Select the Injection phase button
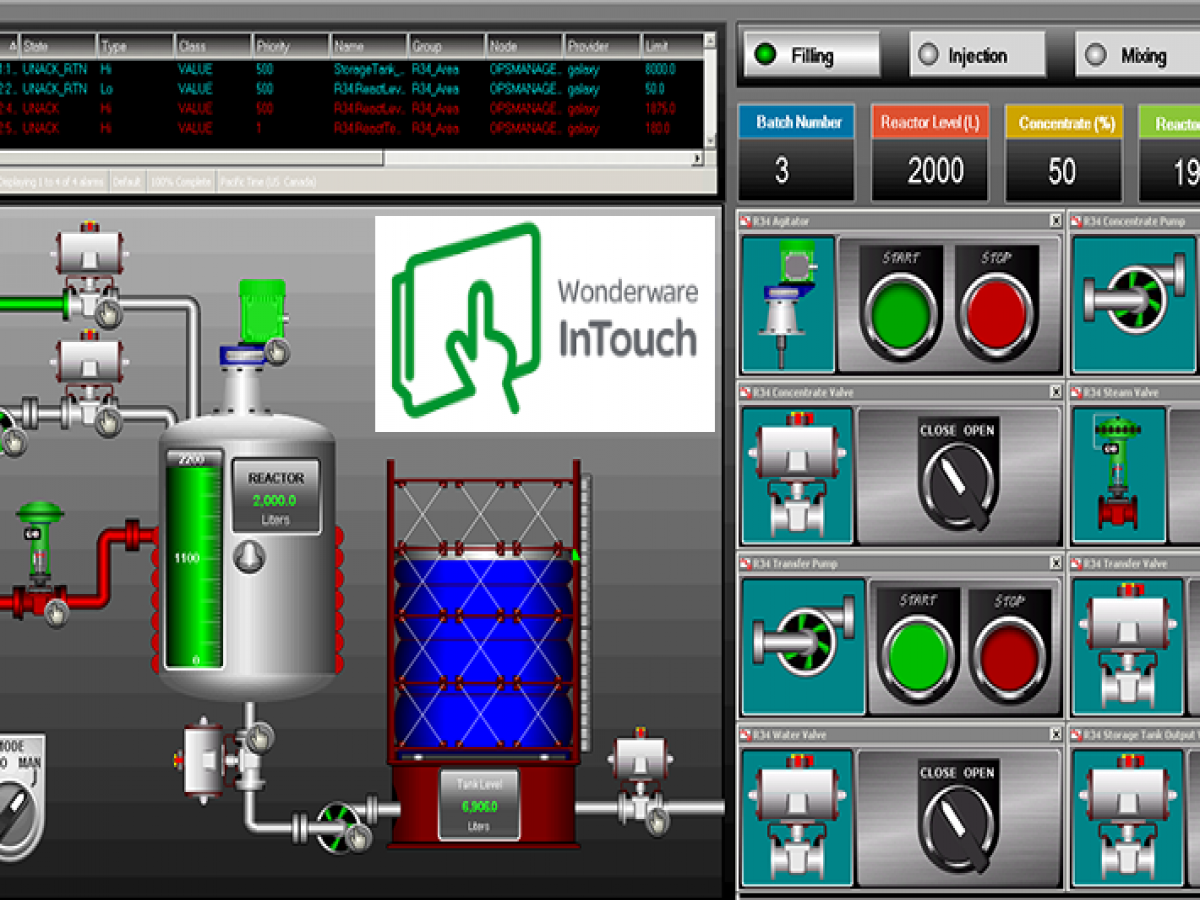 click(977, 55)
